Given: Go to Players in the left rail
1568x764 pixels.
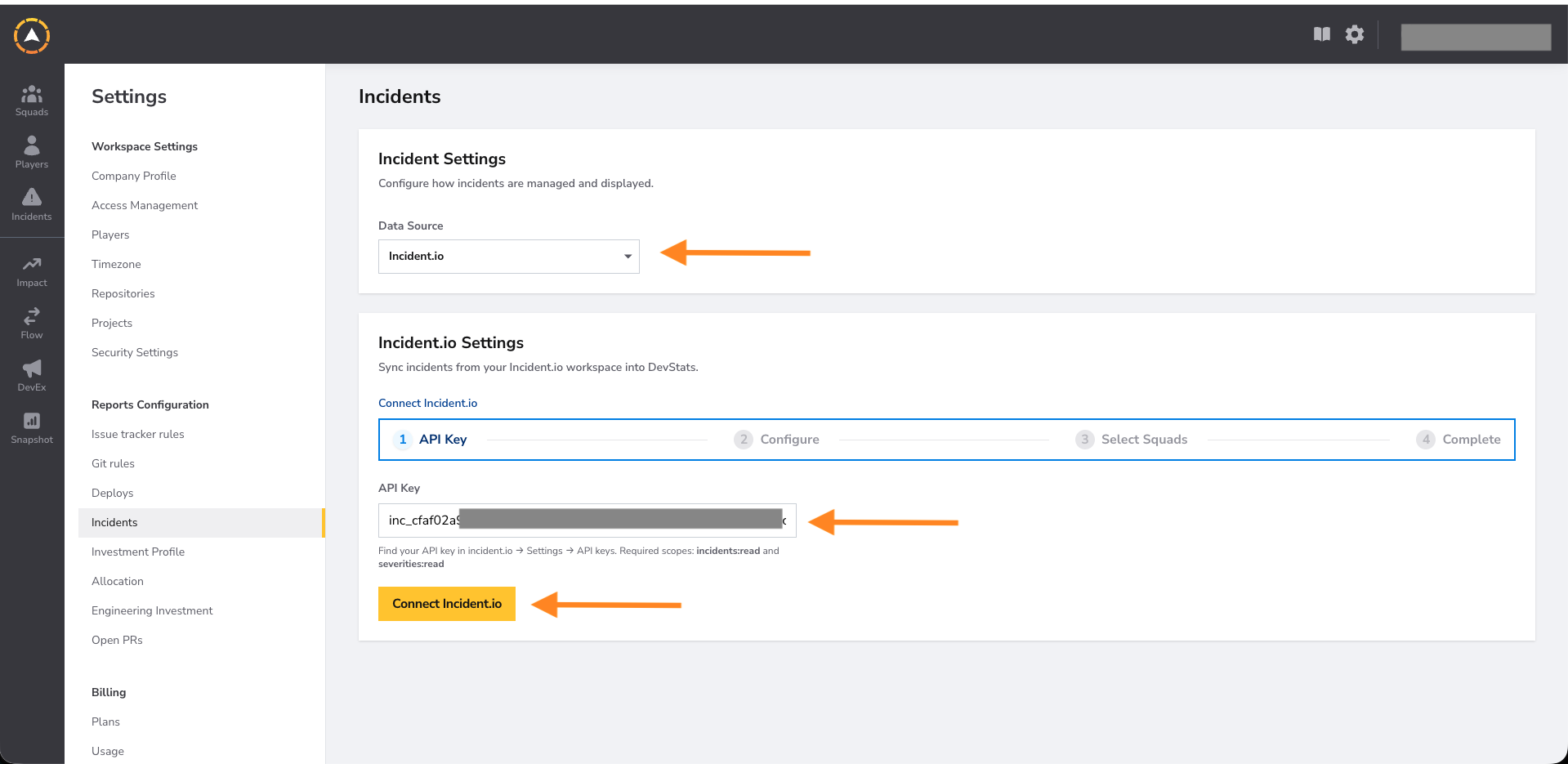Looking at the screenshot, I should pyautogui.click(x=32, y=153).
